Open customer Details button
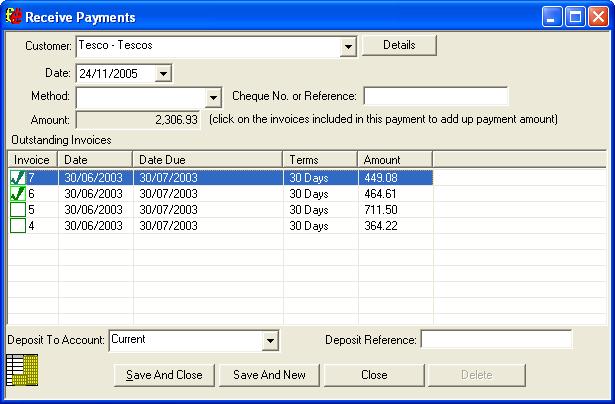 coord(399,45)
